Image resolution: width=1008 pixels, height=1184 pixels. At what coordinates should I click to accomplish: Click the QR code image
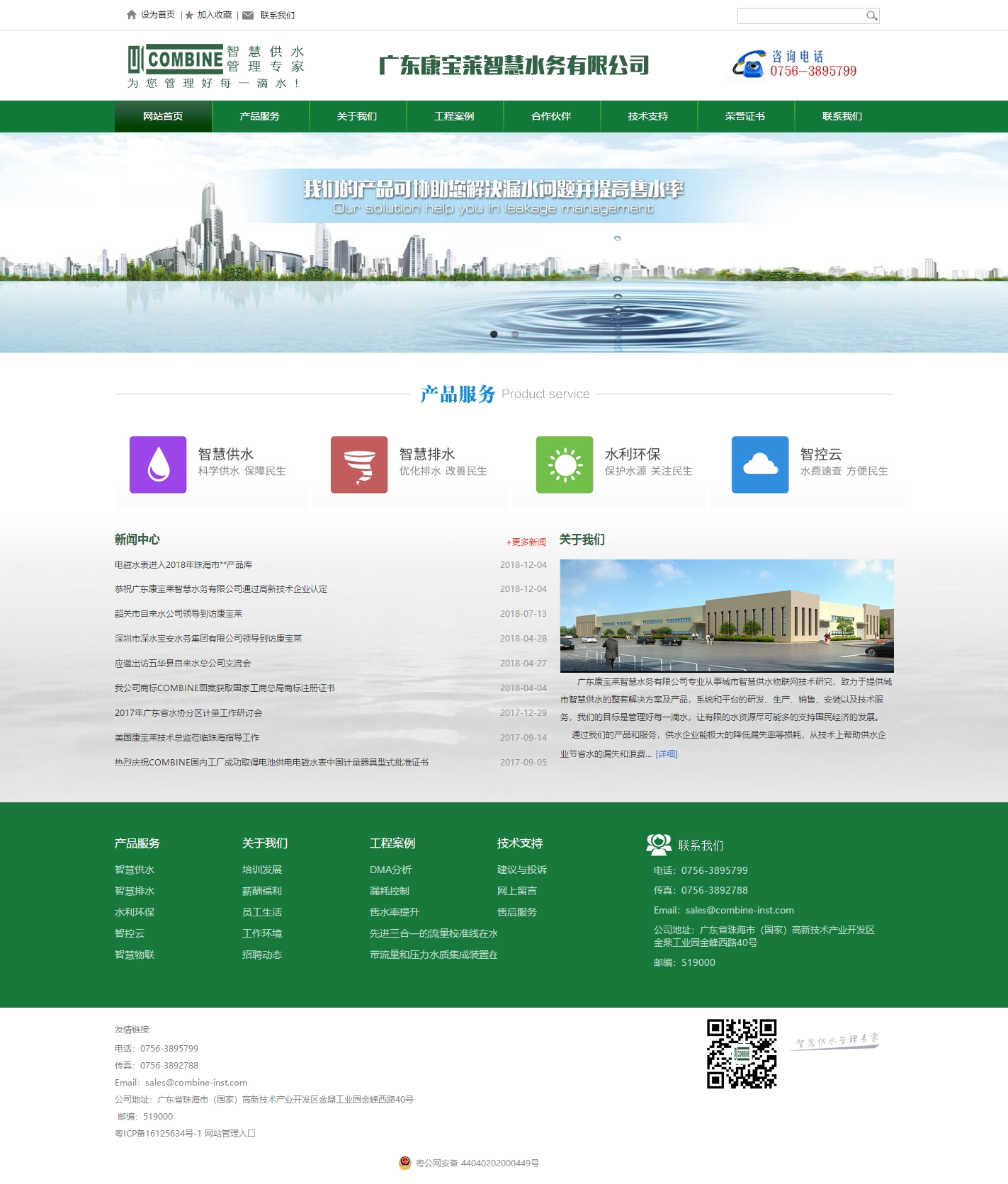pos(742,1054)
